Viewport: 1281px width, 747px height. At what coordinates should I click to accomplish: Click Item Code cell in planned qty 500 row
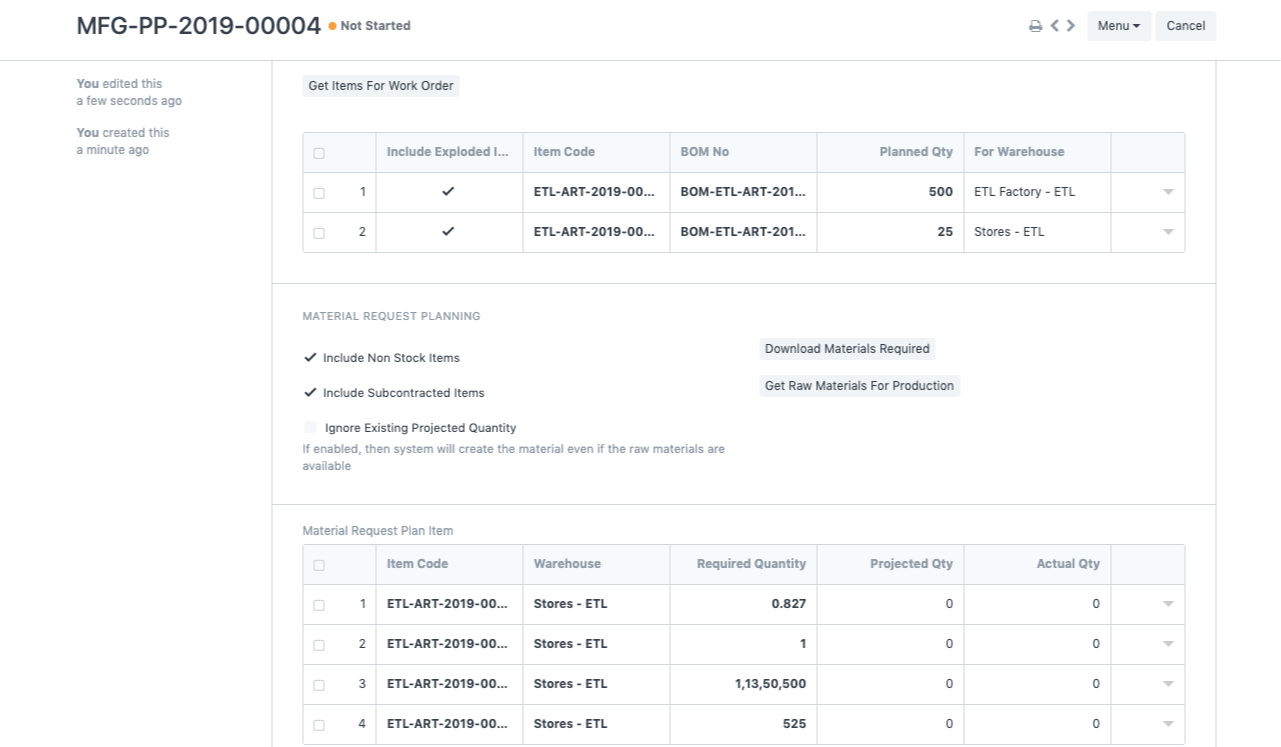(x=597, y=192)
